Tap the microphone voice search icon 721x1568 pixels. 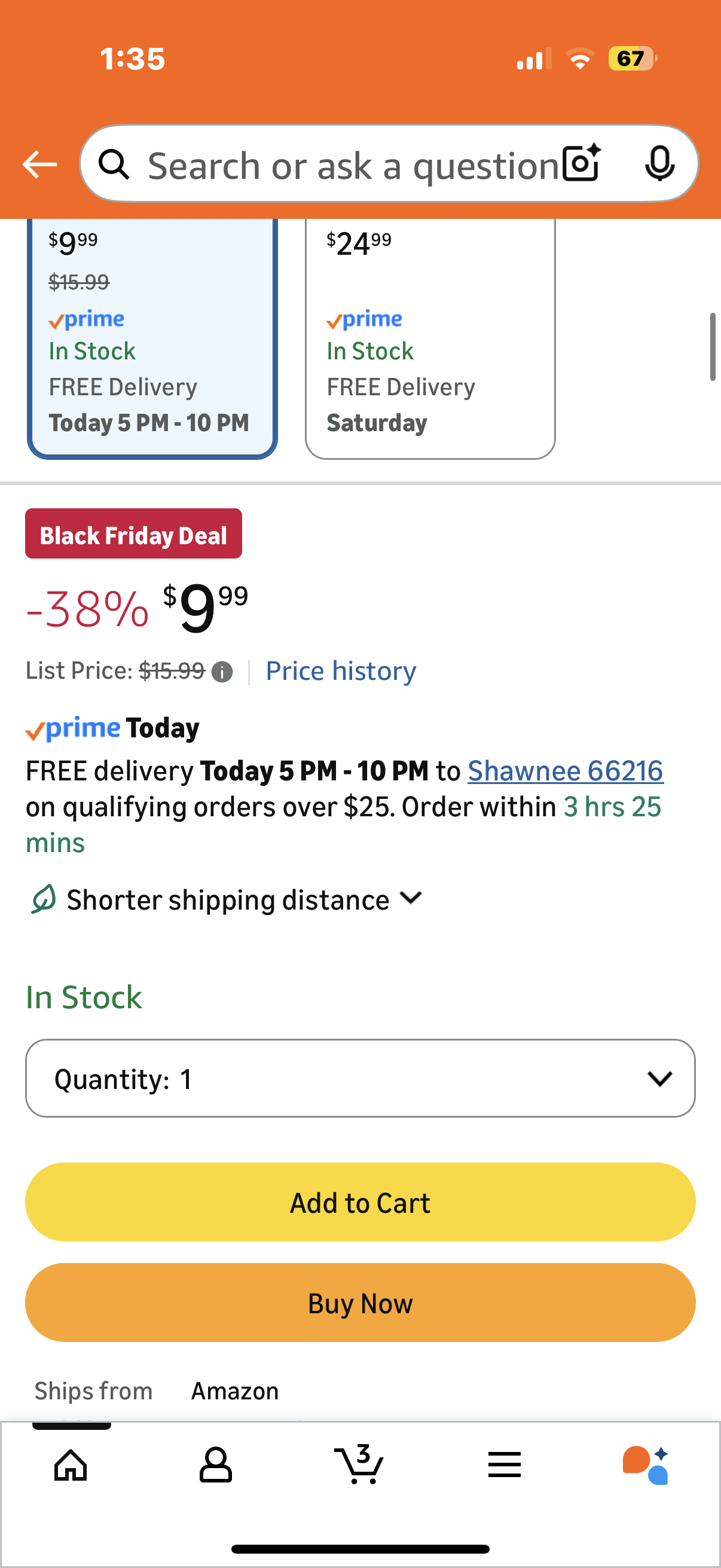click(659, 163)
